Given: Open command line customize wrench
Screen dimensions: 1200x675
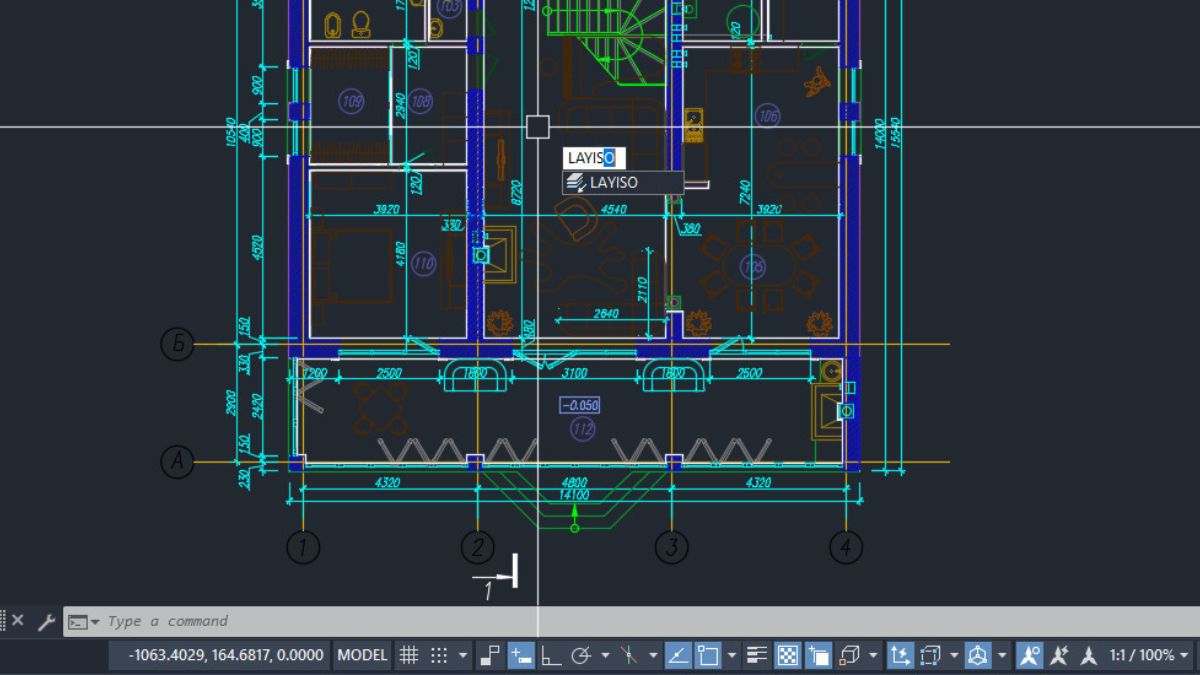Looking at the screenshot, I should click(x=46, y=621).
